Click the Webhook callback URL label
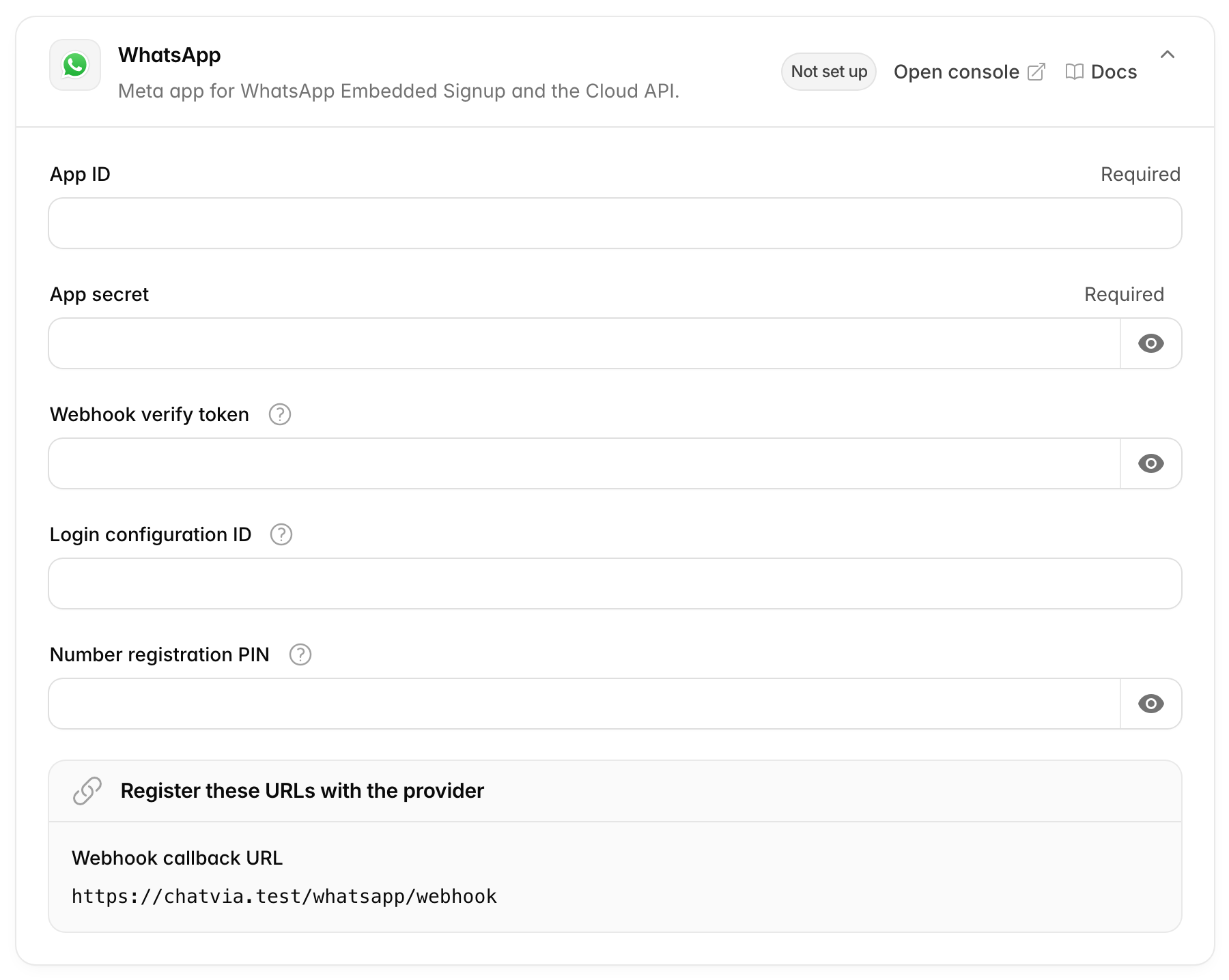1229x980 pixels. pos(177,858)
